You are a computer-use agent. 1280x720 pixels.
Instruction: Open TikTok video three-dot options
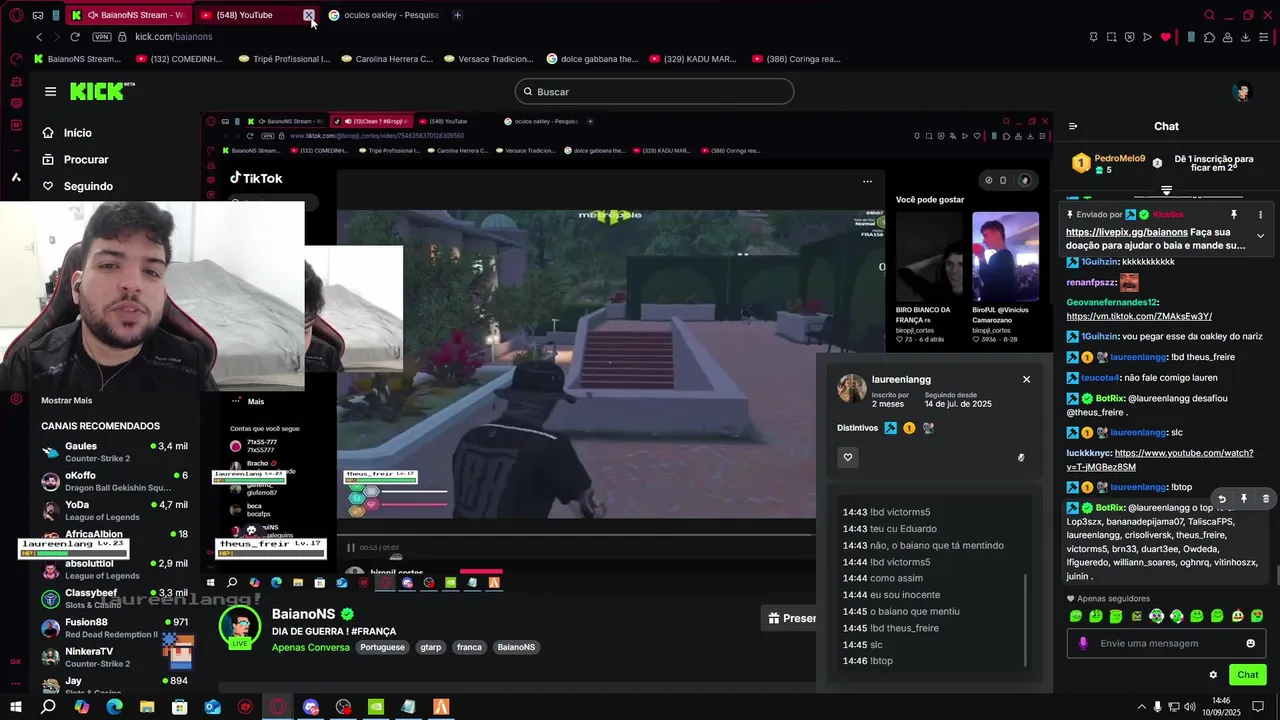[x=867, y=181]
